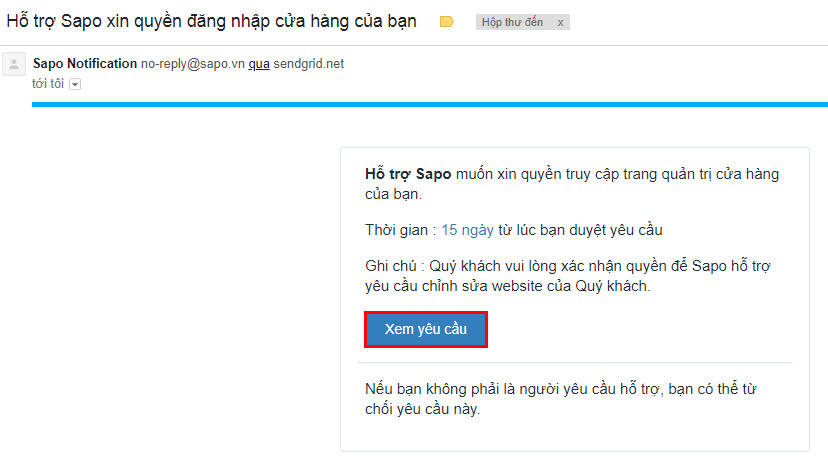Click the sender profile avatar icon
The width and height of the screenshot is (828, 464).
tap(14, 64)
